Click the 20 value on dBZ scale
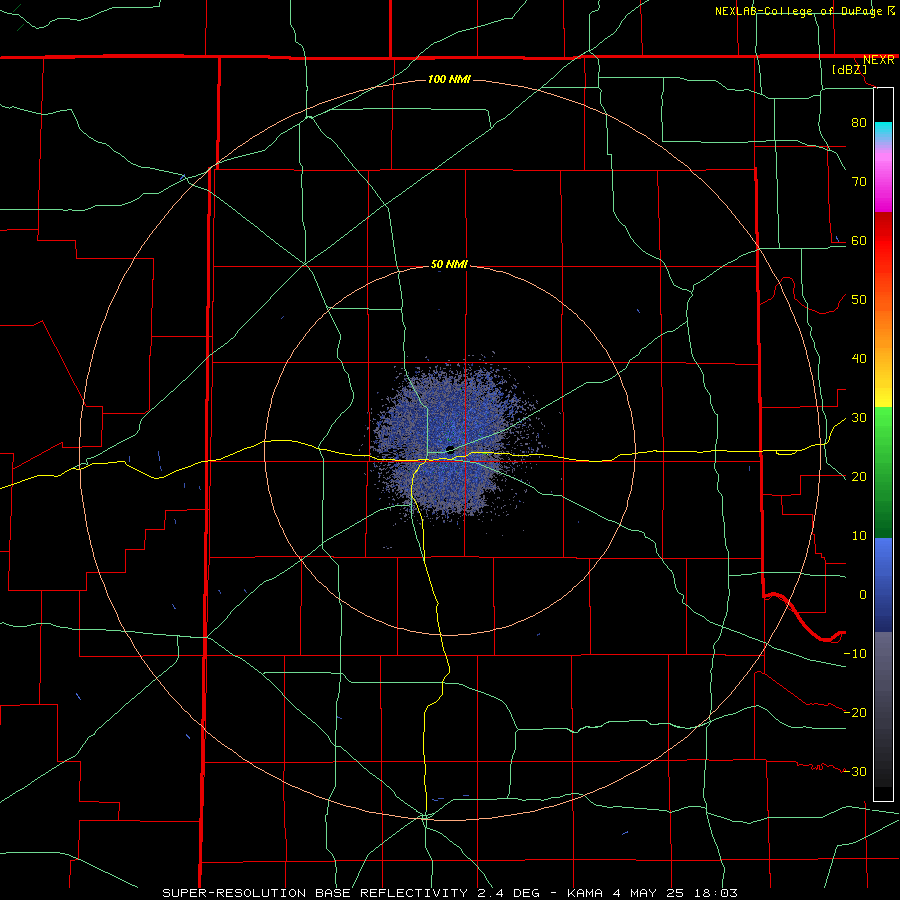 859,476
